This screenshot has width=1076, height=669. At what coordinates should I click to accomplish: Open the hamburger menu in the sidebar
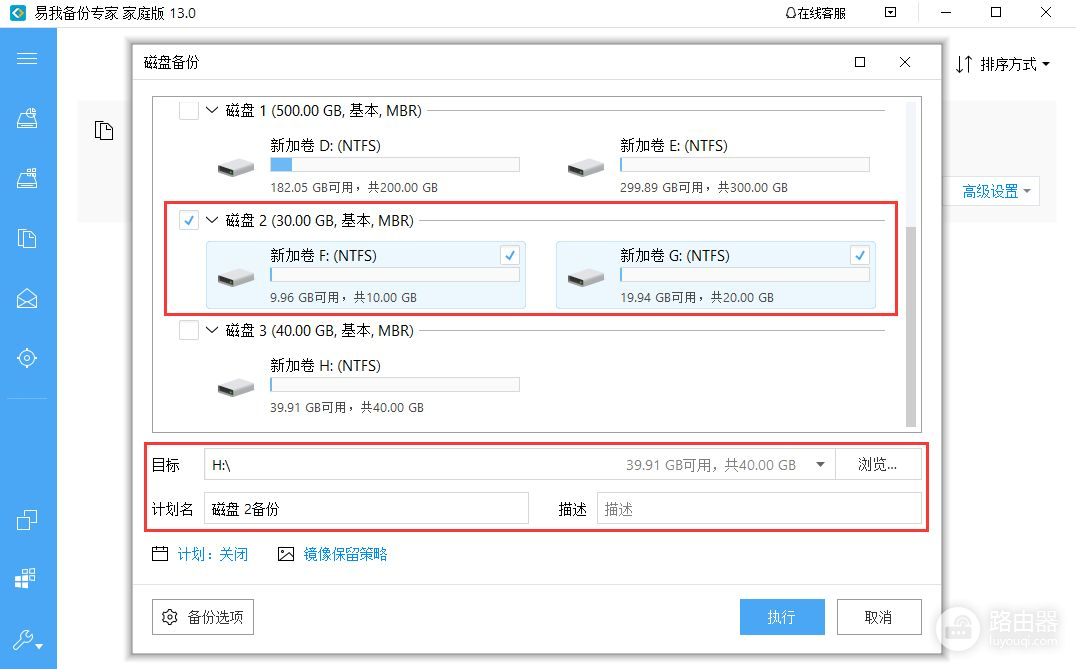27,58
